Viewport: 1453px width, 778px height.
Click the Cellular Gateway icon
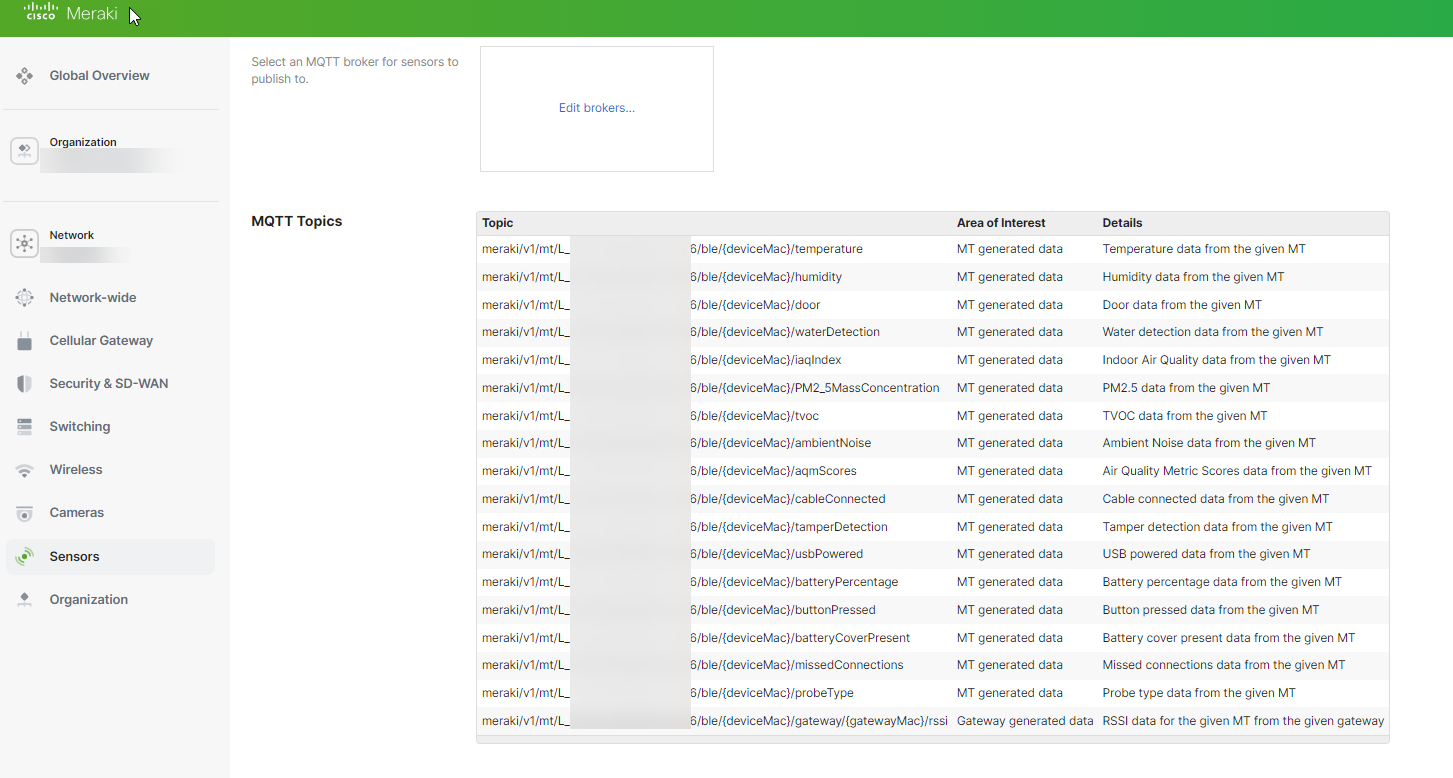(24, 340)
